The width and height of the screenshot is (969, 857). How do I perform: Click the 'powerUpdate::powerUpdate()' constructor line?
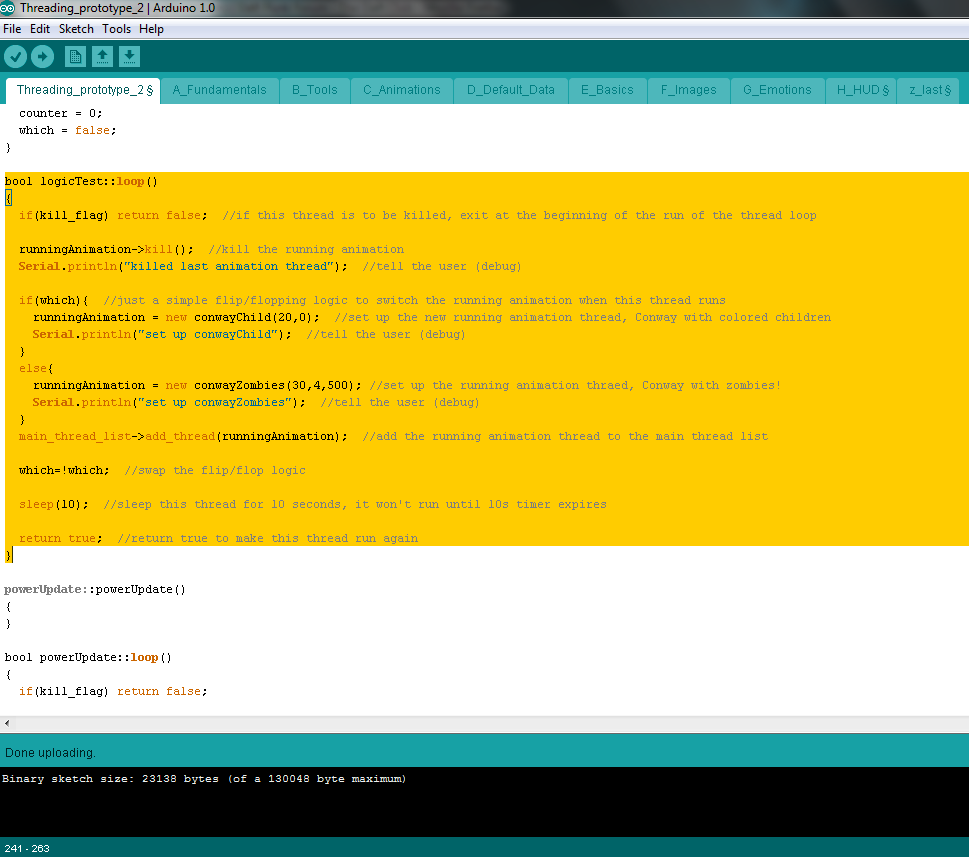[95, 589]
